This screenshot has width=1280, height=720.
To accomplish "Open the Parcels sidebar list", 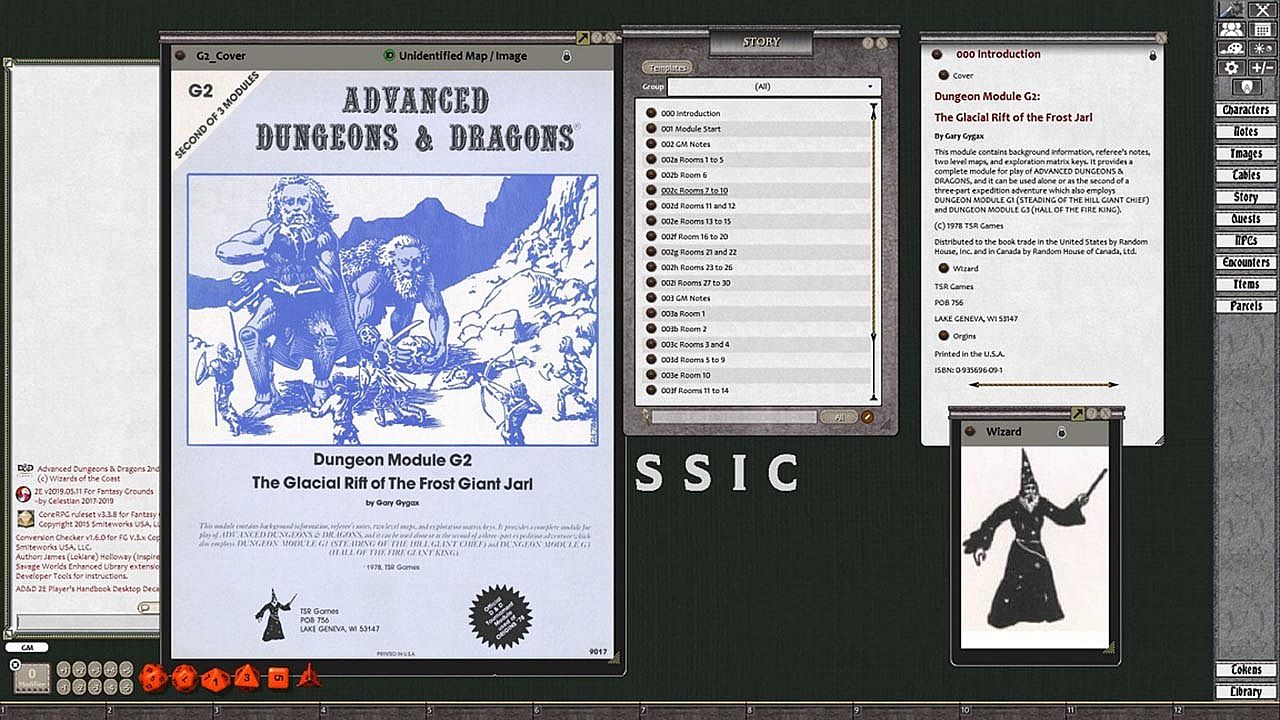I will pos(1245,307).
